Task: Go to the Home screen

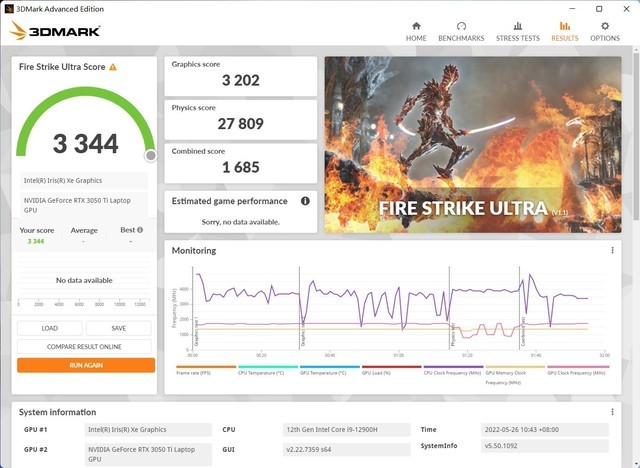Action: (416, 31)
